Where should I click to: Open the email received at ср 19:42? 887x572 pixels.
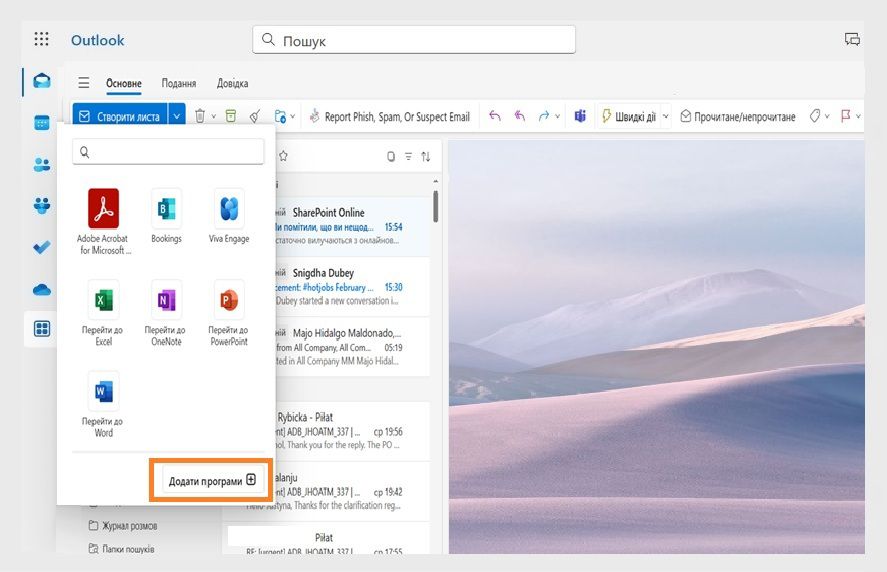pos(352,492)
